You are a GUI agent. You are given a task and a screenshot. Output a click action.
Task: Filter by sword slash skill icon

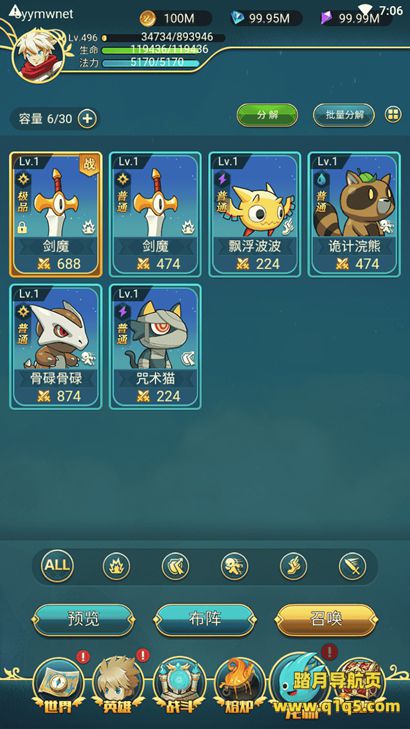pyautogui.click(x=352, y=566)
